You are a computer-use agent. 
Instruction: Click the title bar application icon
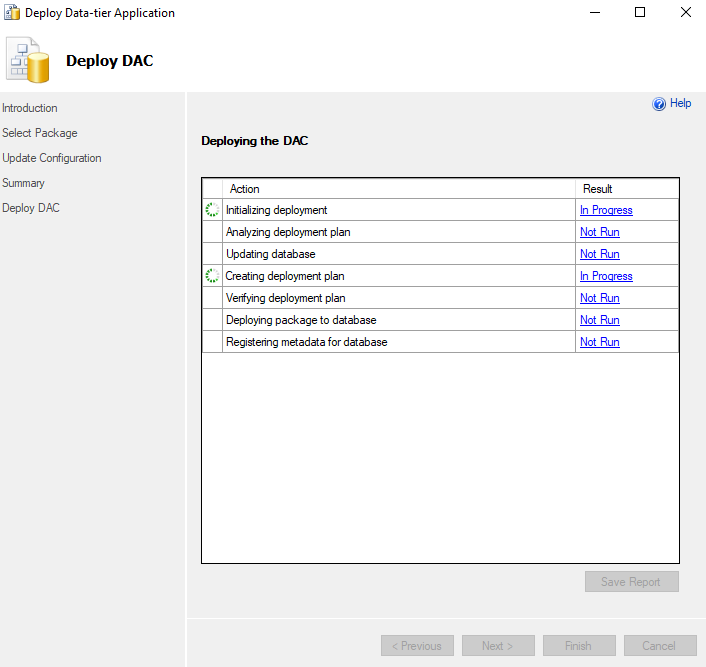click(12, 13)
